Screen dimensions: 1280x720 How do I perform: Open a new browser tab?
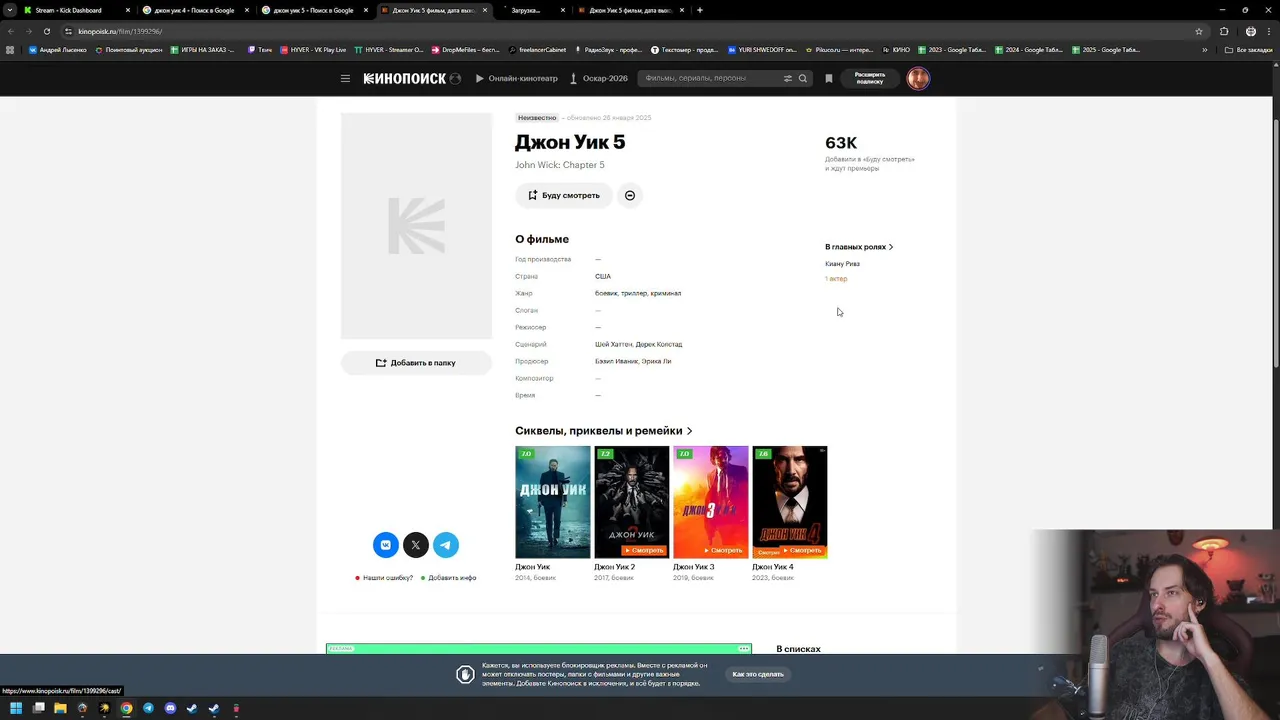[700, 10]
